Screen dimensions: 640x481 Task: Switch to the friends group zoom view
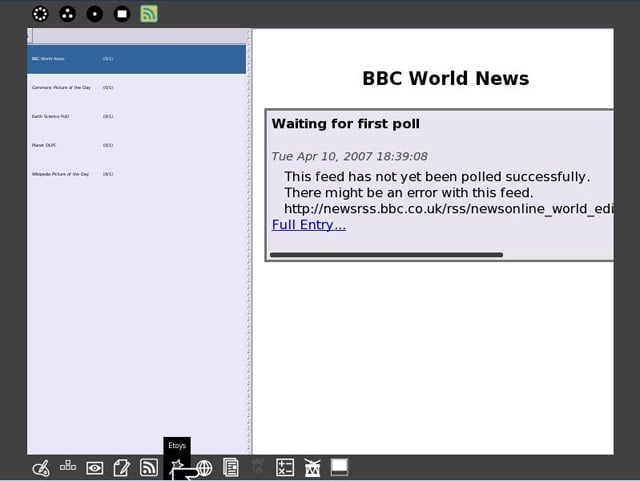(x=67, y=14)
